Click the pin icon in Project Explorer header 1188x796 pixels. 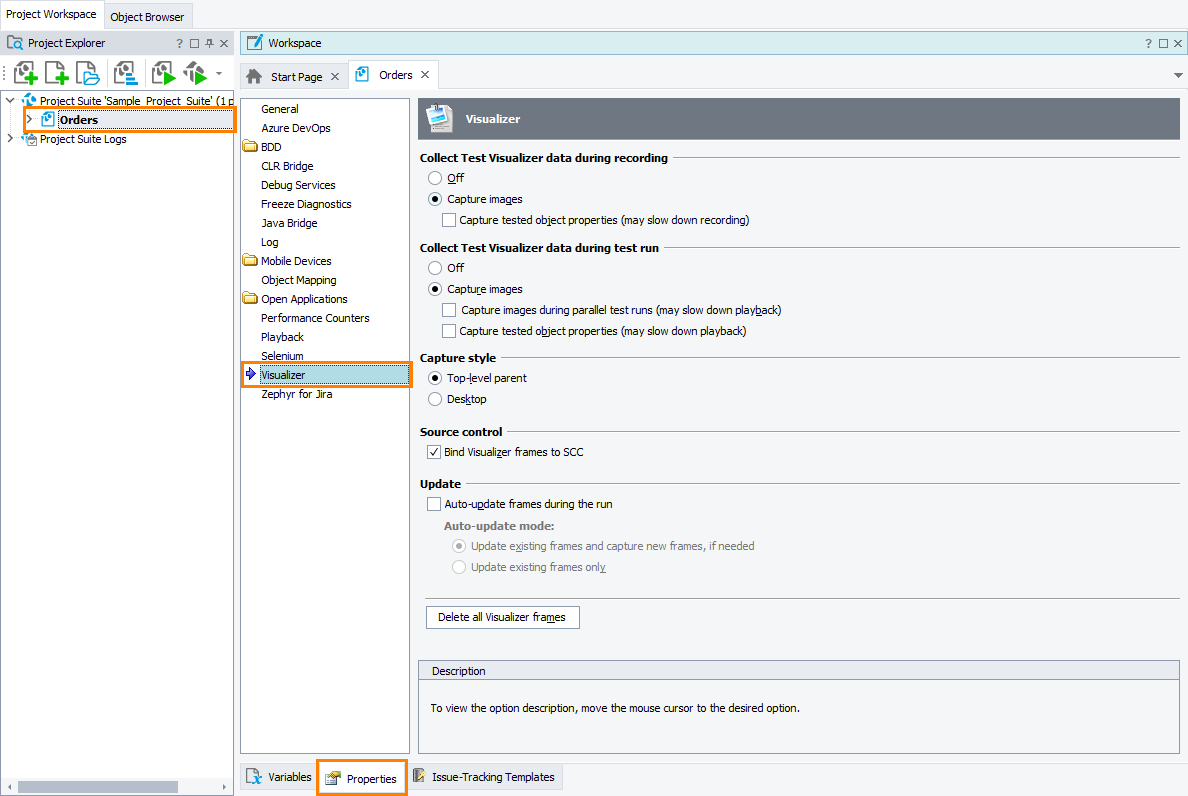coord(210,43)
